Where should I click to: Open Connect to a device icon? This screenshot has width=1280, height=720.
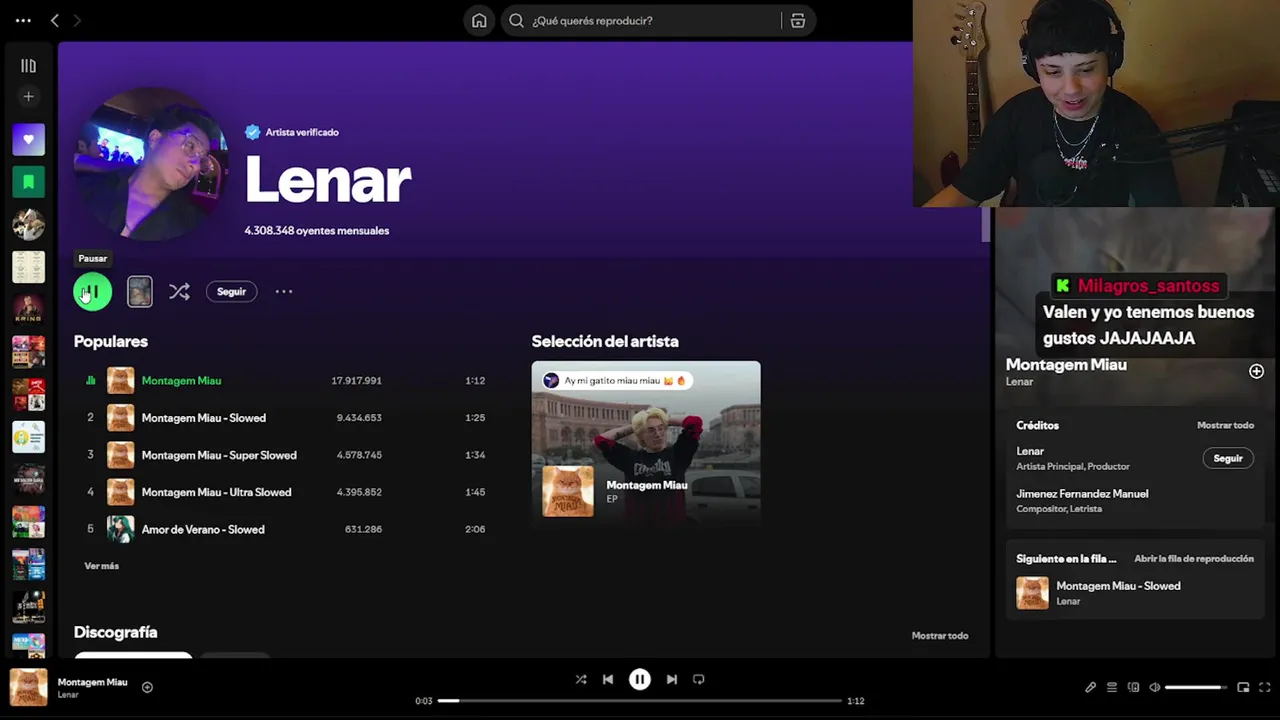pos(1133,687)
